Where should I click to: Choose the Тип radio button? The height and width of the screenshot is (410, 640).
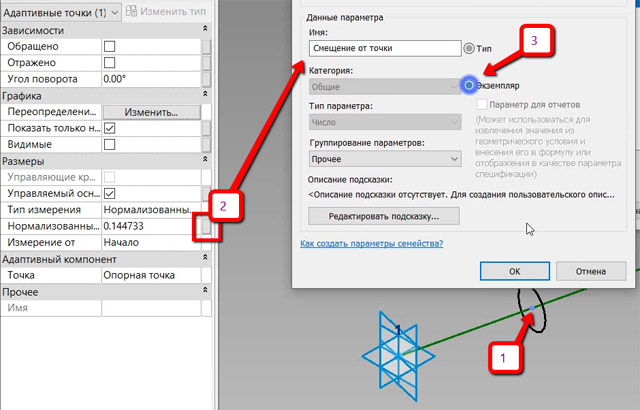click(469, 47)
